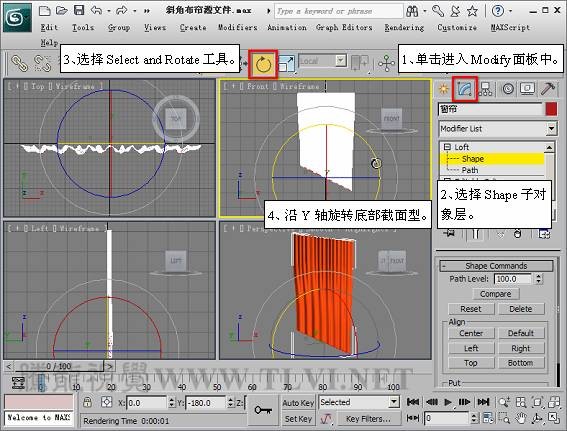Open the Rendering menu
Screen dimensions: 567x431
click(x=404, y=27)
